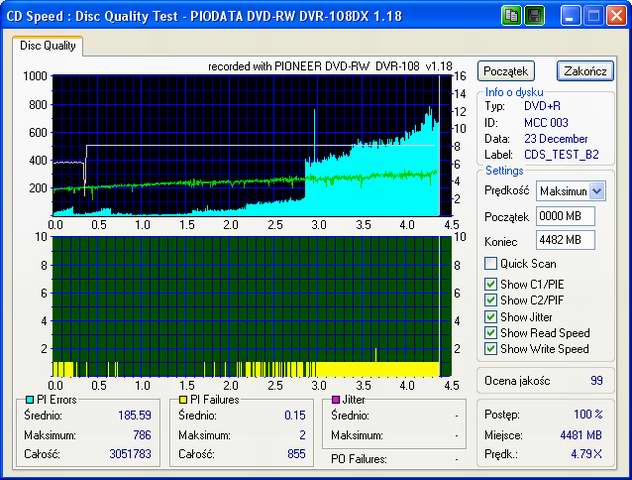Click the Miejsce value 4481 MB
The width and height of the screenshot is (632, 480).
coord(581,435)
